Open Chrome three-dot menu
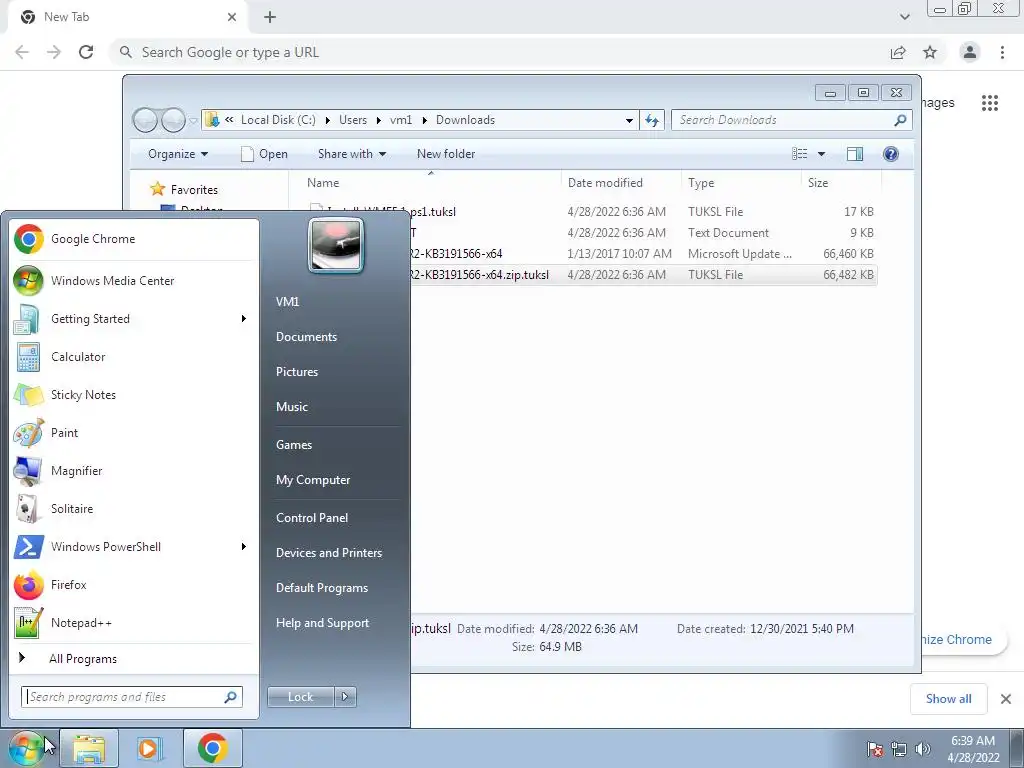 1002,52
